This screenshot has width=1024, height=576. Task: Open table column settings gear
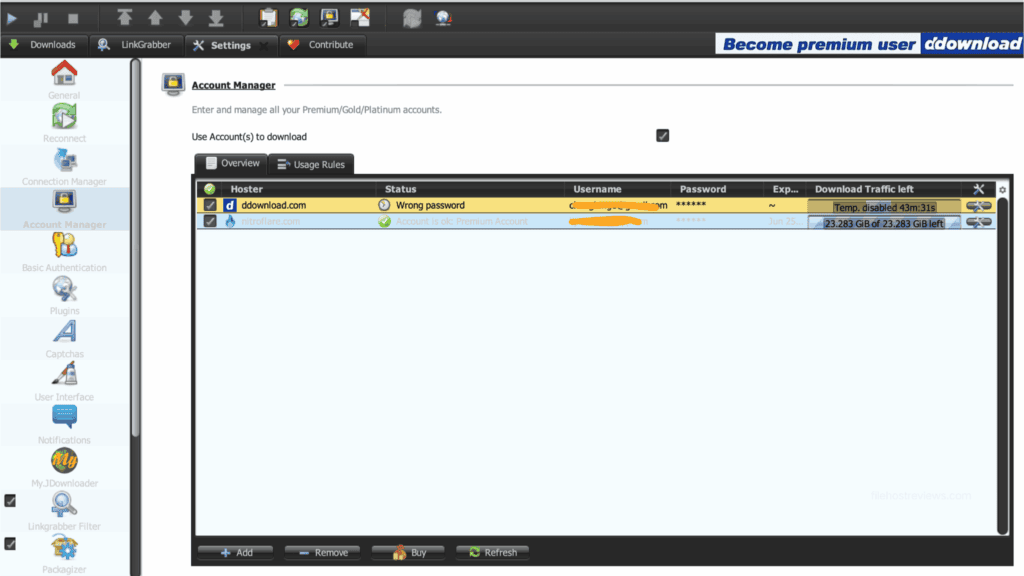pos(1002,190)
